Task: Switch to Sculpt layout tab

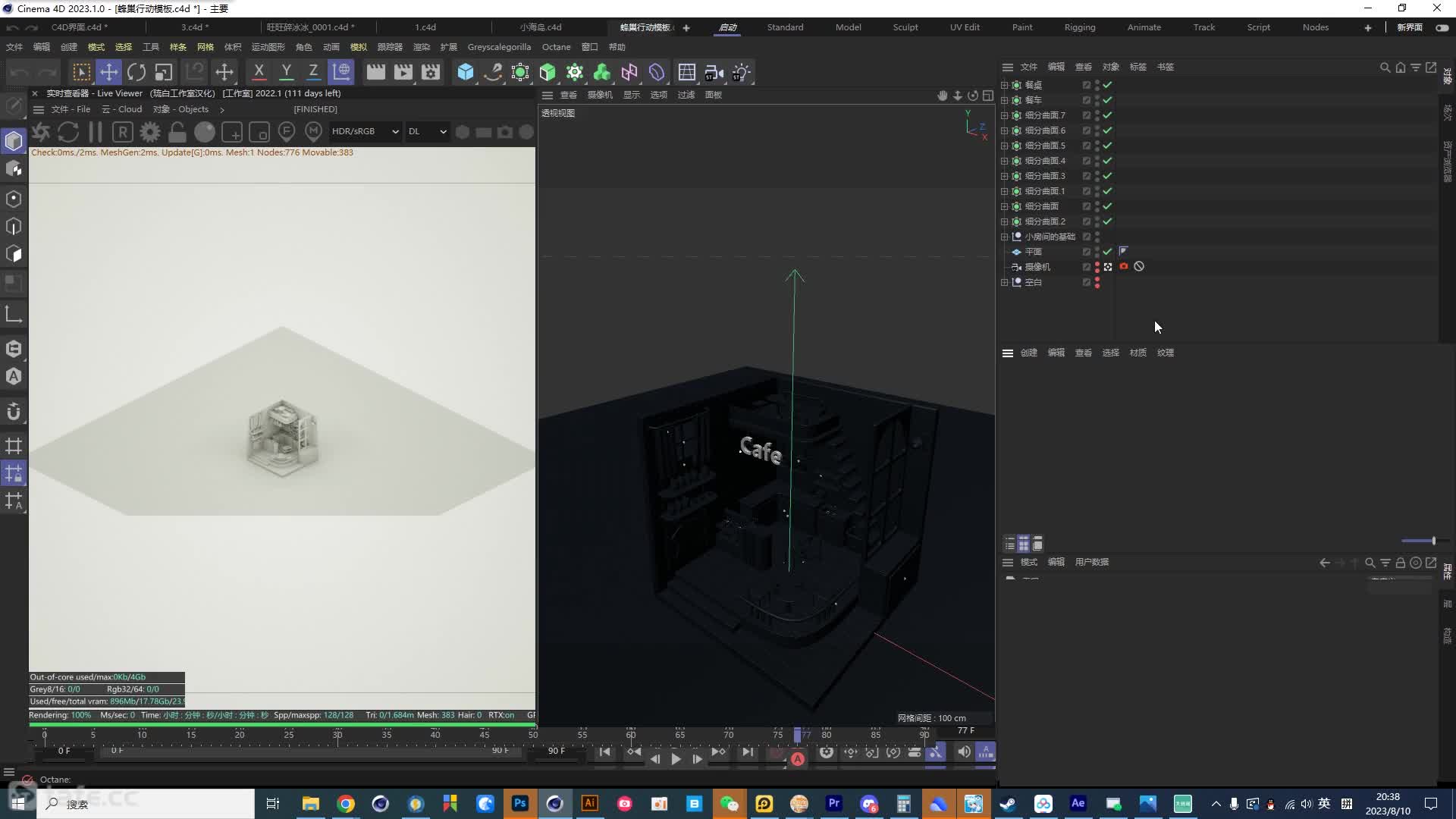Action: (905, 27)
